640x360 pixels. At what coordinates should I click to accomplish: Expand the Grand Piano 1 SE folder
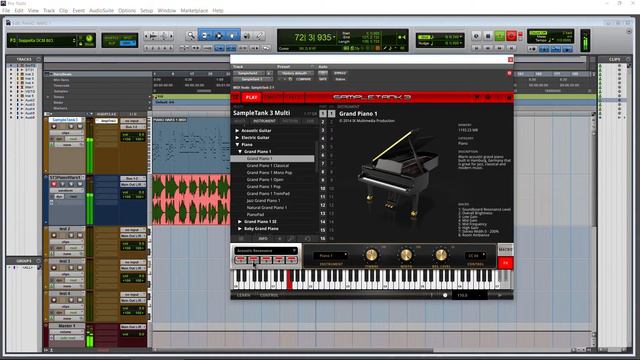pos(240,222)
